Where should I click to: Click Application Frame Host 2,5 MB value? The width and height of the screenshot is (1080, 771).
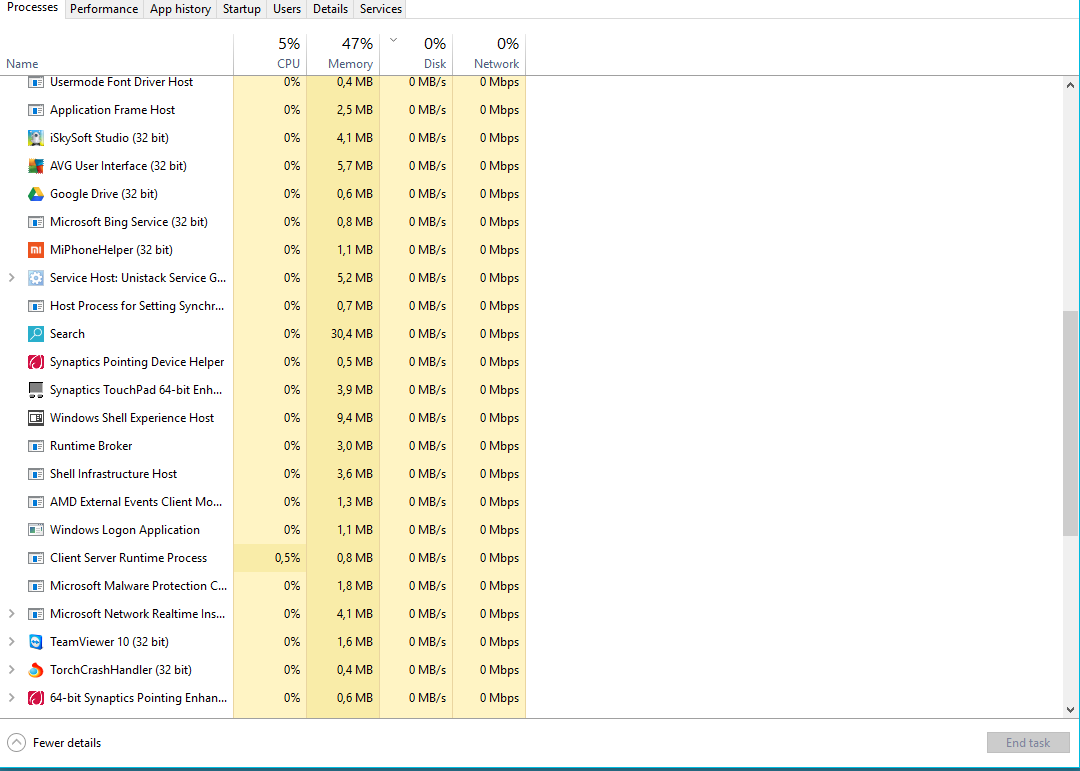pos(355,110)
